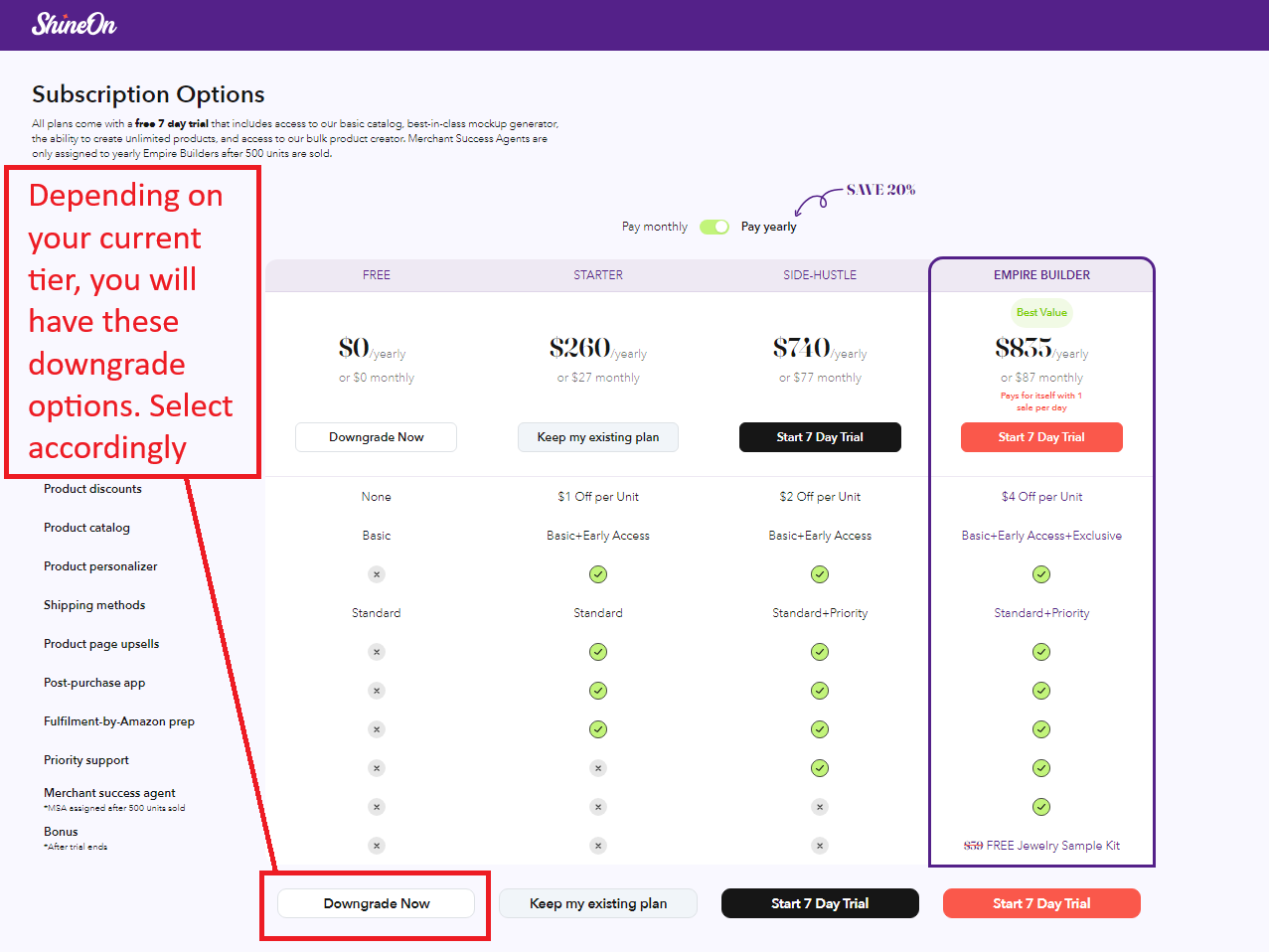Click the Product catalog row label

tap(86, 528)
